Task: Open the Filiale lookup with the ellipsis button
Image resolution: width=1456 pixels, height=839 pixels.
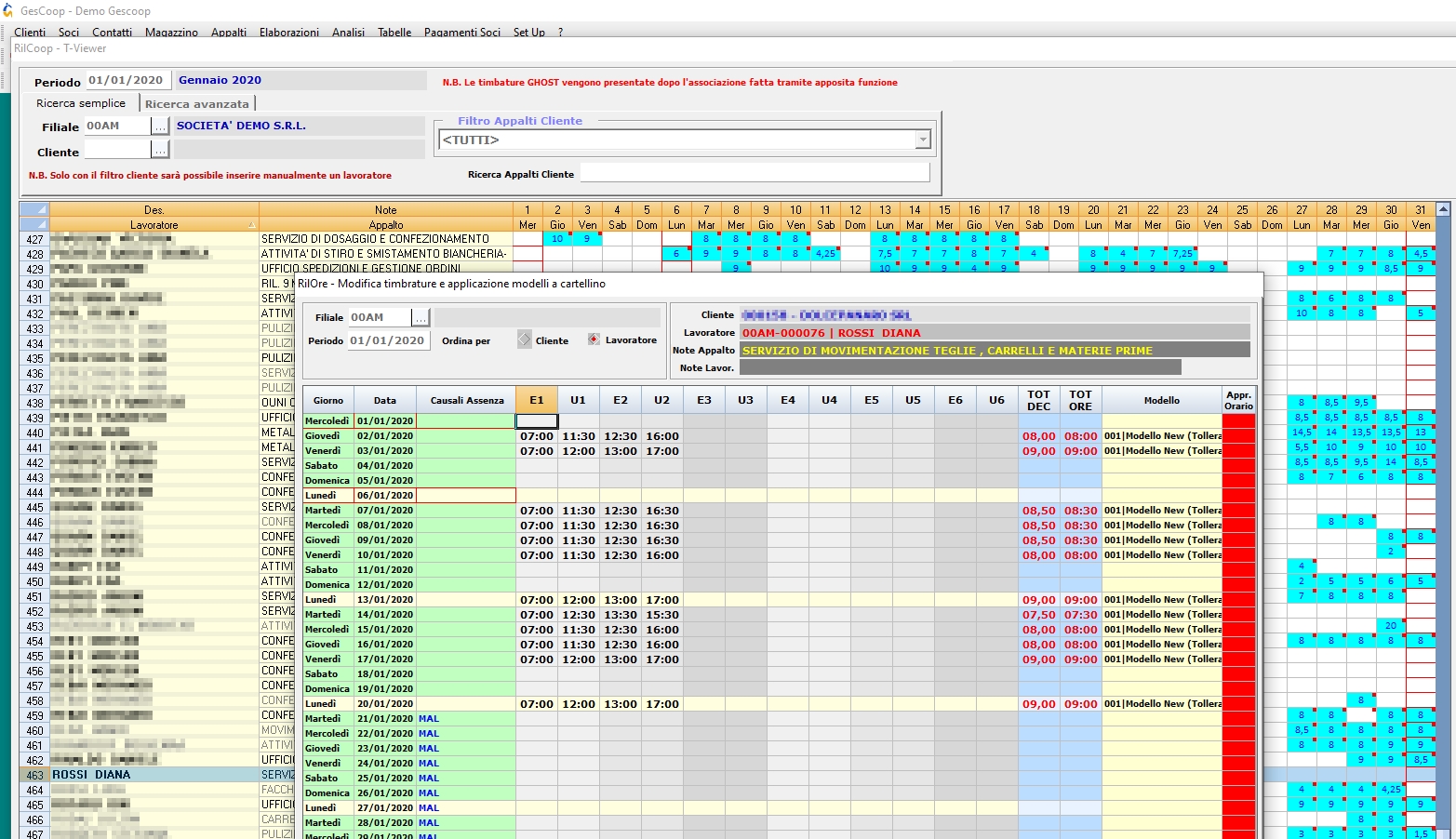Action: pos(161,126)
